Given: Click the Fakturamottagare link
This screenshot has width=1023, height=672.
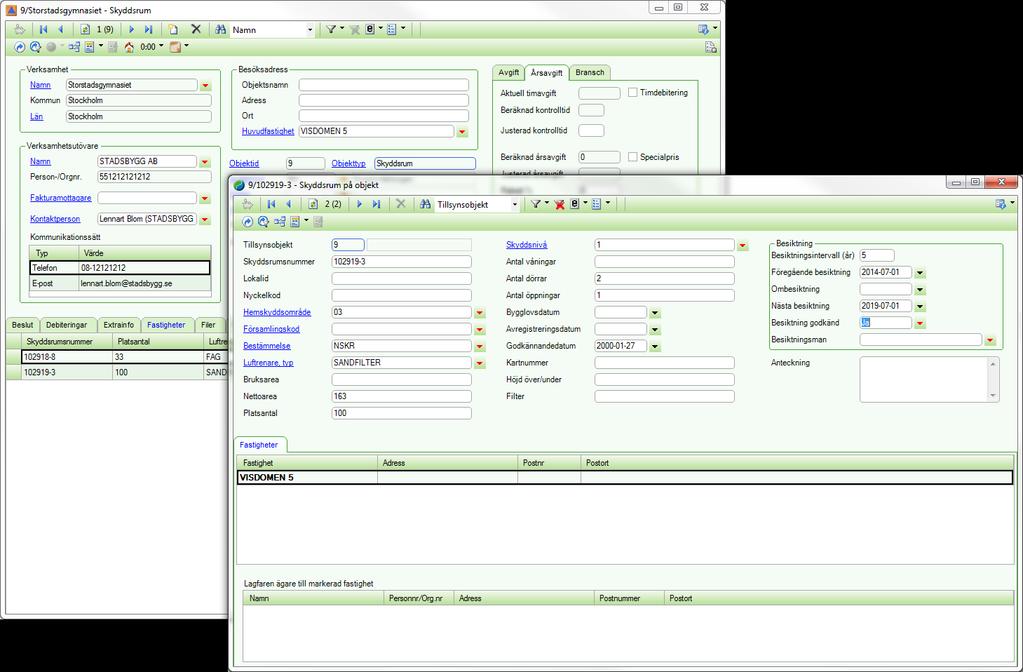Looking at the screenshot, I should [61, 198].
